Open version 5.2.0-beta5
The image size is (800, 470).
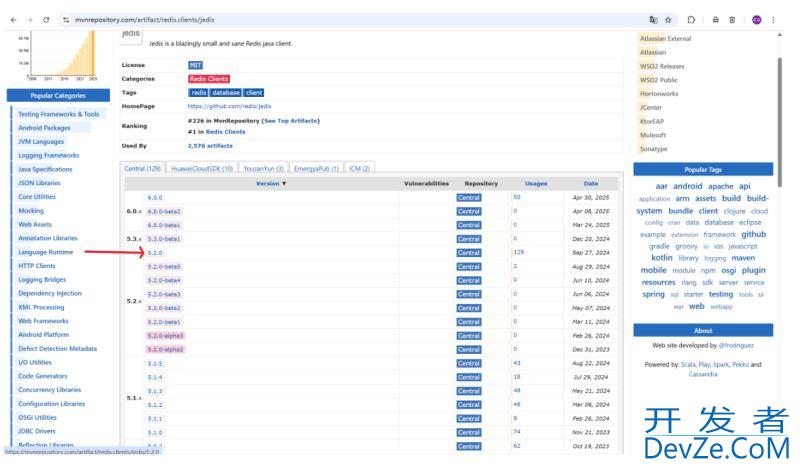point(164,267)
